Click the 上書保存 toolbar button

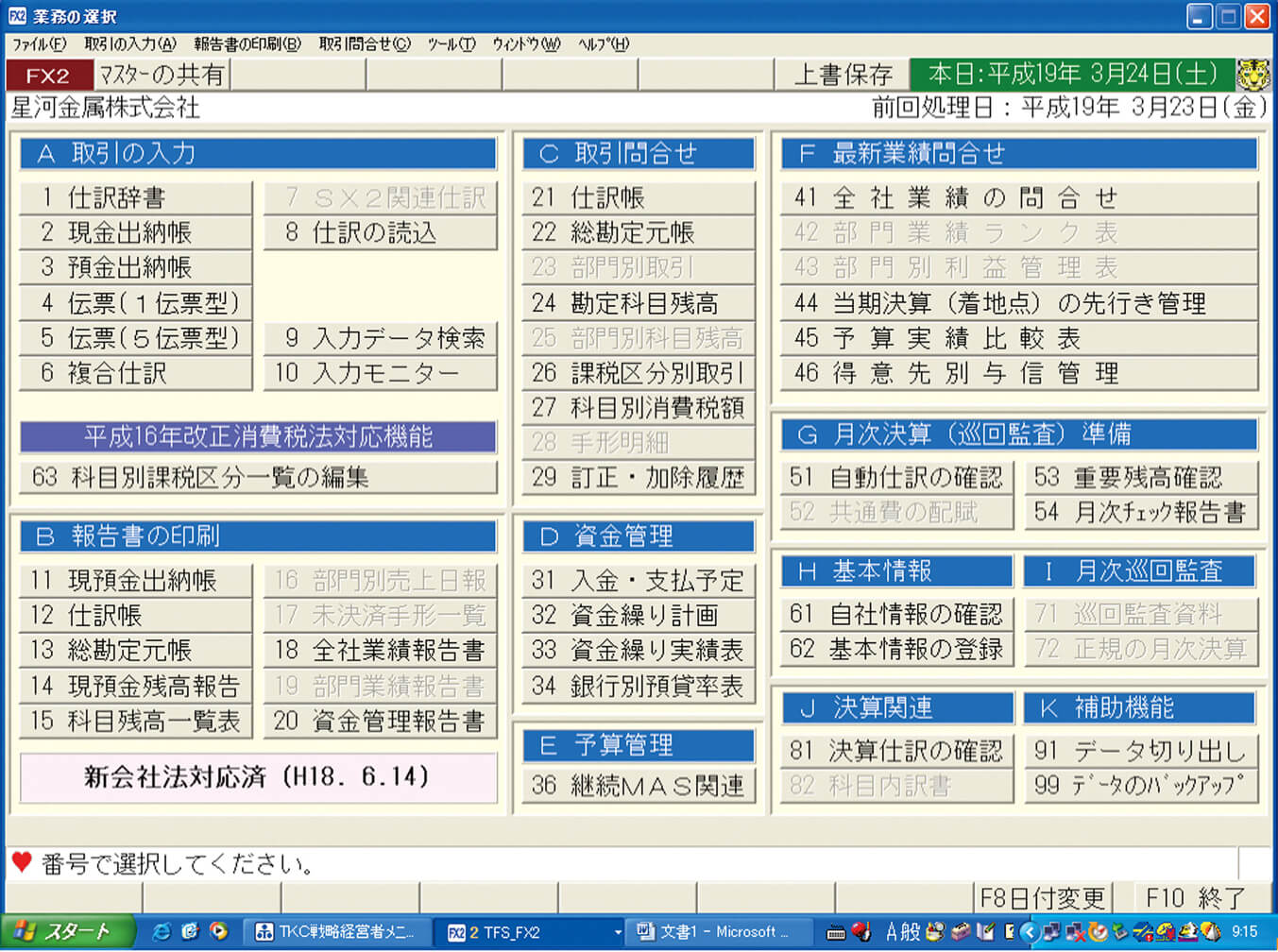[842, 75]
